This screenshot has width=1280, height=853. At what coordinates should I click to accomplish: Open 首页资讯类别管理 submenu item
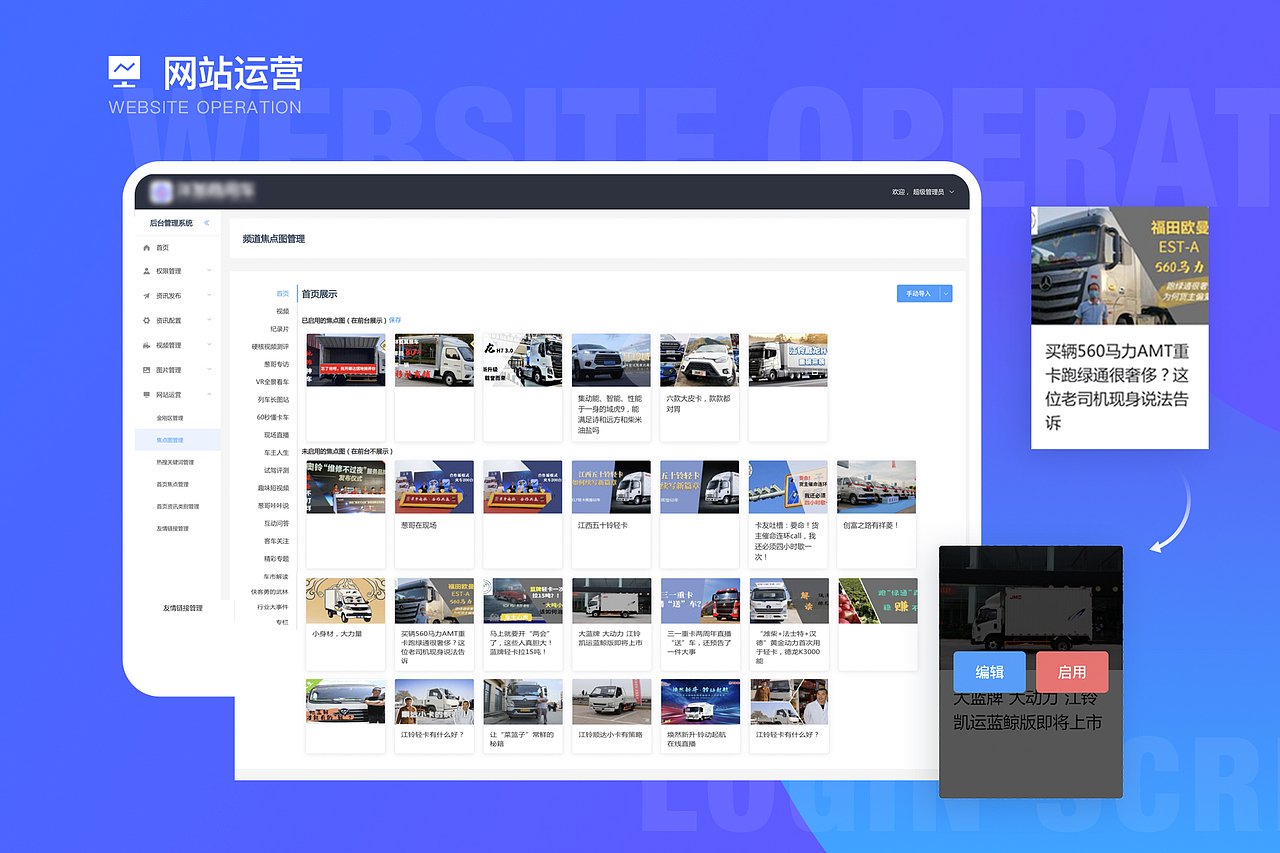tap(178, 506)
